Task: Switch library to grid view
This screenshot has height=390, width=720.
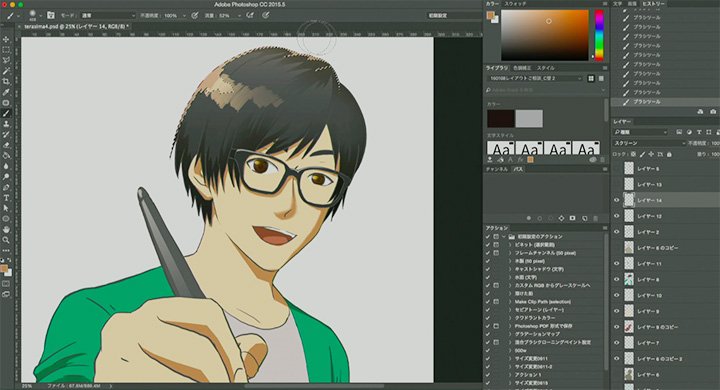Action: (x=591, y=79)
